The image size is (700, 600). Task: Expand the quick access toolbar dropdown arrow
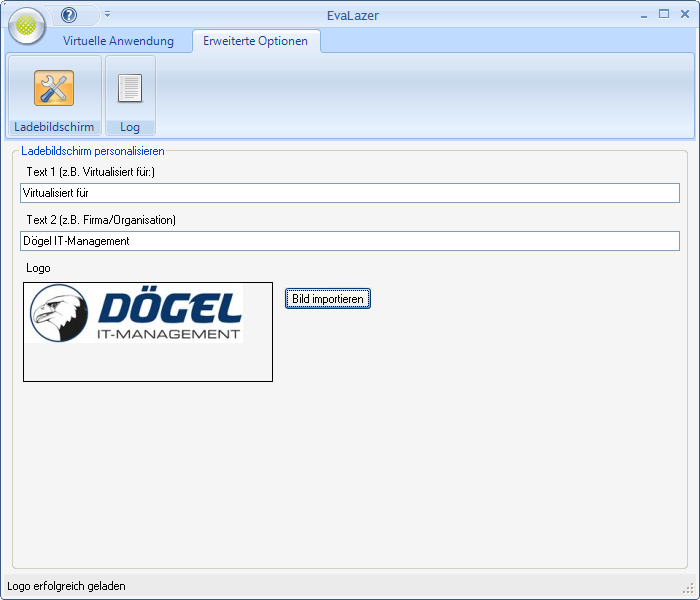tap(107, 15)
